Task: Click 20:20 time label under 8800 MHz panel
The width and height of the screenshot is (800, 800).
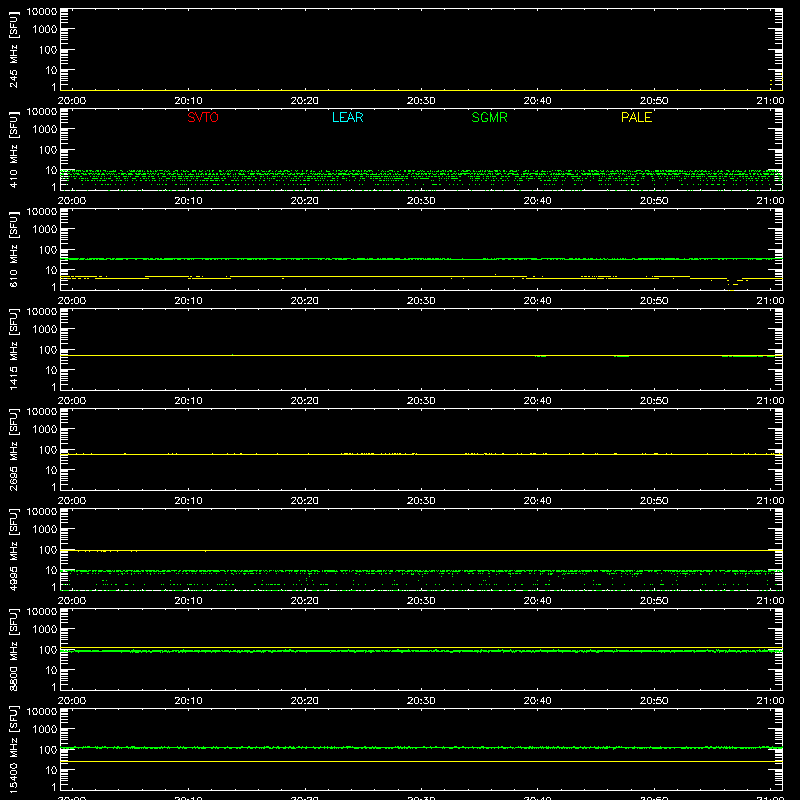Action: point(305,701)
